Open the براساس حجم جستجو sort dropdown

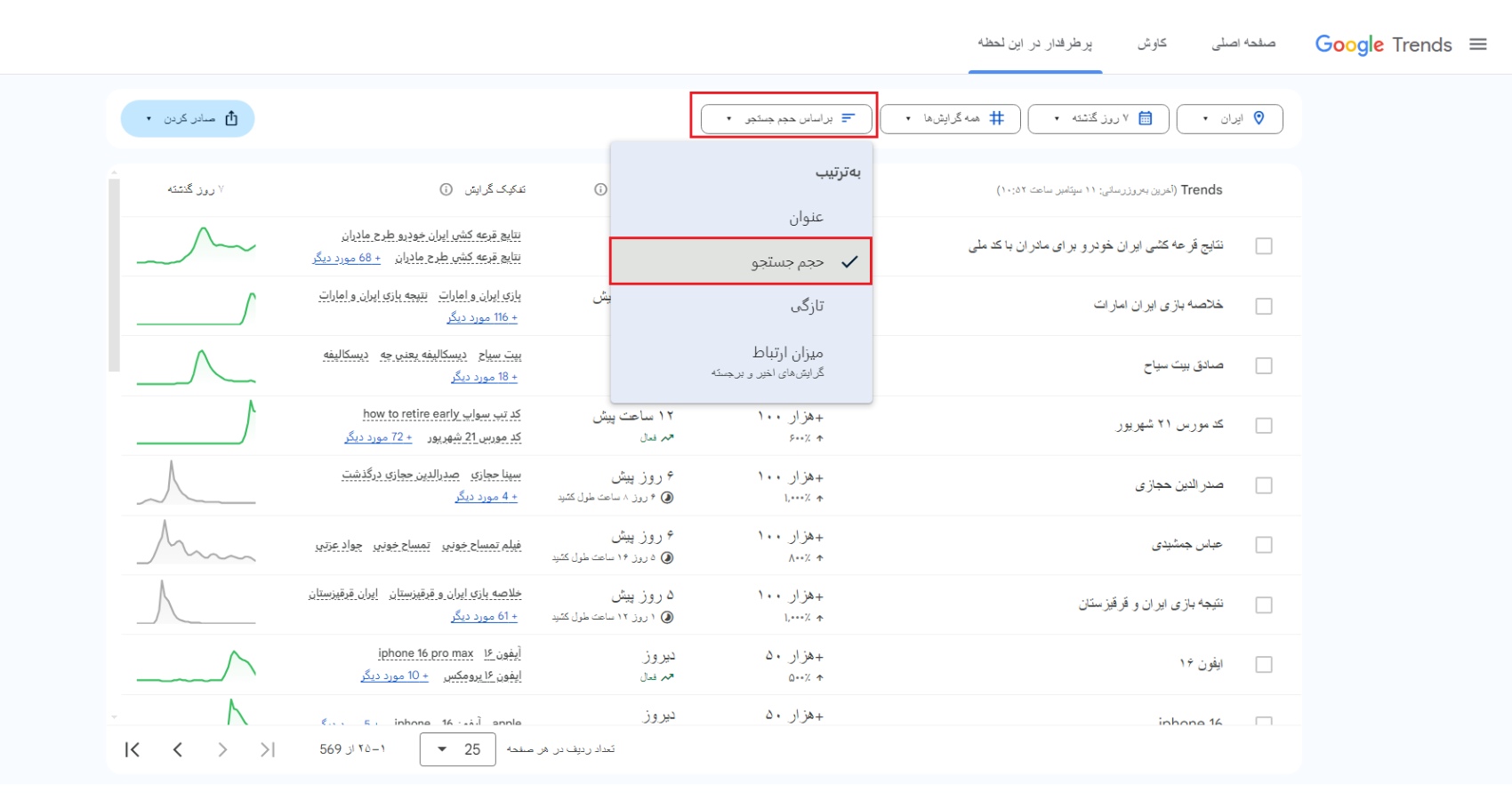[x=786, y=118]
